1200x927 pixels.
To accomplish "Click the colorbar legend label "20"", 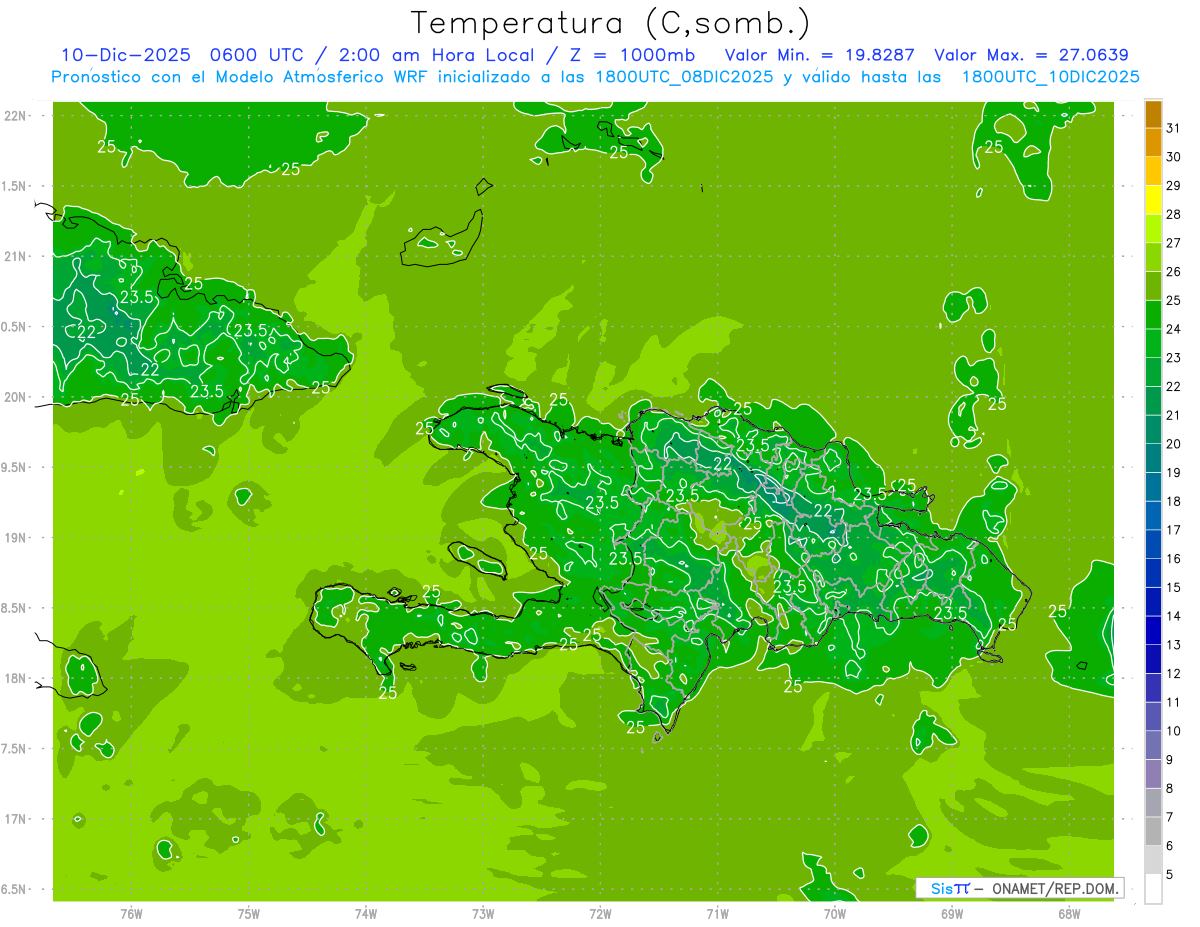I will coord(1174,444).
